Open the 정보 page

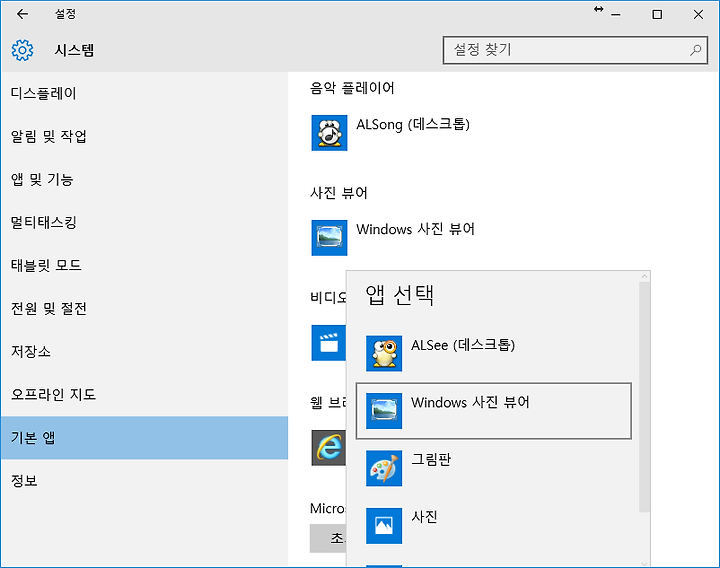pyautogui.click(x=145, y=481)
